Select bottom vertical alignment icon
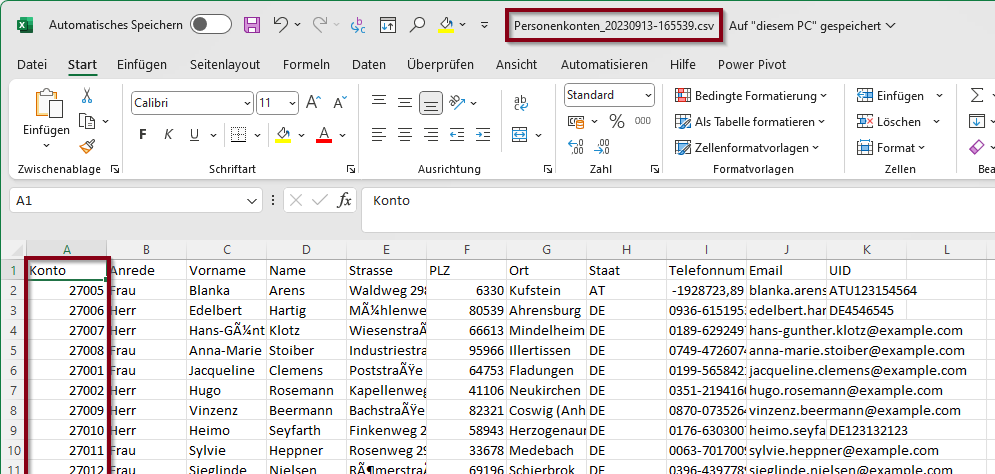The height and width of the screenshot is (474, 995). 431,103
